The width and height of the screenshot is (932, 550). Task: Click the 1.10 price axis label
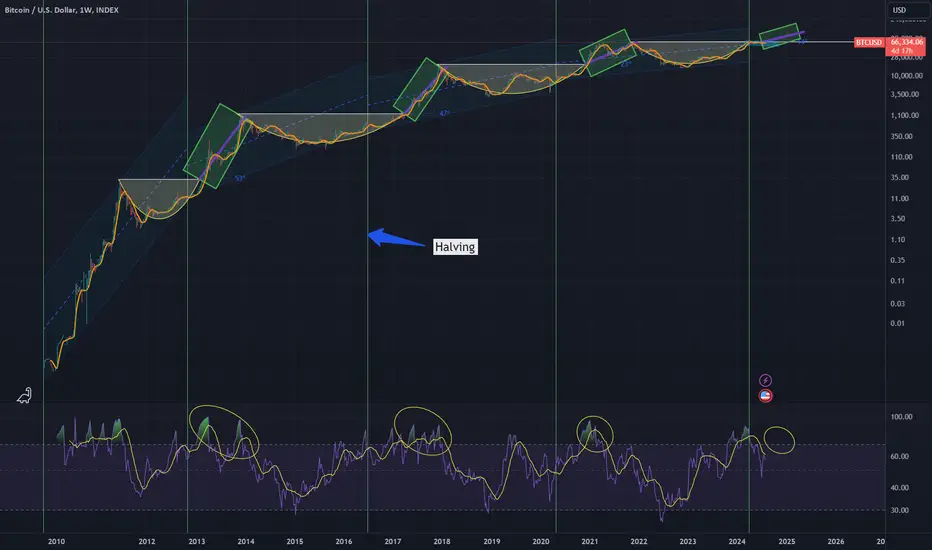[x=898, y=240]
